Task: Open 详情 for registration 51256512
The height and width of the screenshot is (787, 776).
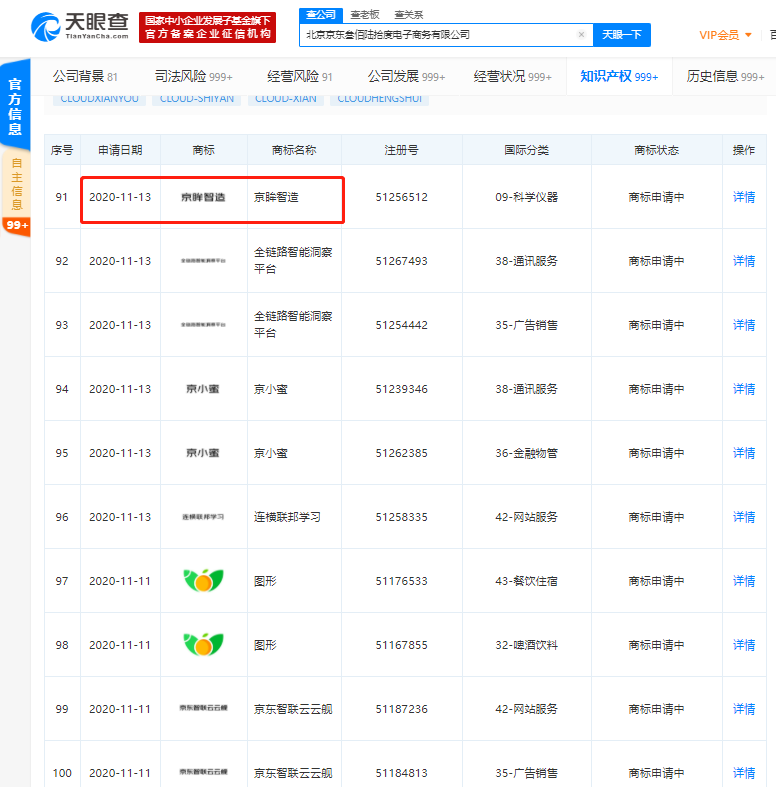Action: pyautogui.click(x=744, y=197)
